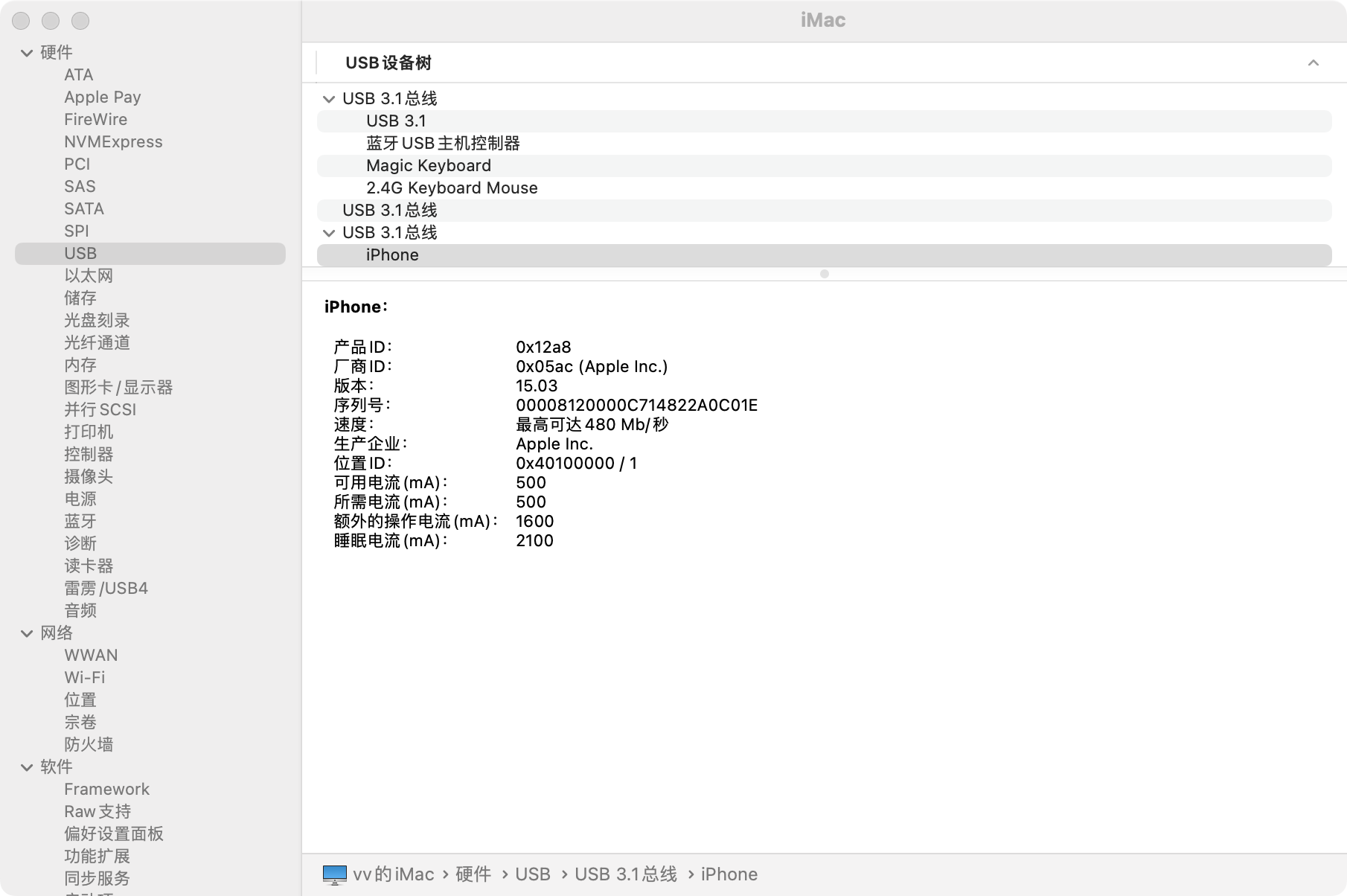Click the speed value 最高可达480 Mb/秒
This screenshot has width=1347, height=896.
click(592, 425)
